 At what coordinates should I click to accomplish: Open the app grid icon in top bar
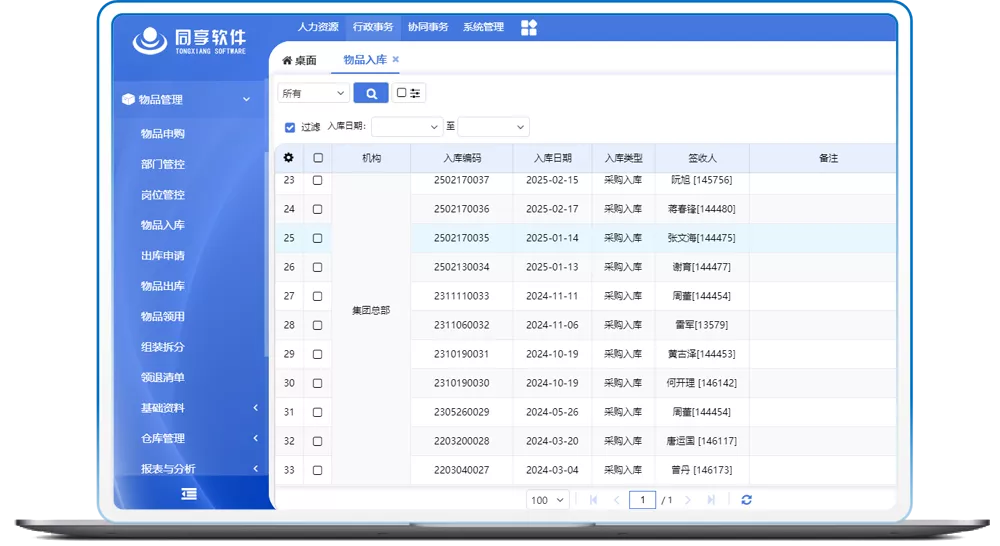[529, 27]
